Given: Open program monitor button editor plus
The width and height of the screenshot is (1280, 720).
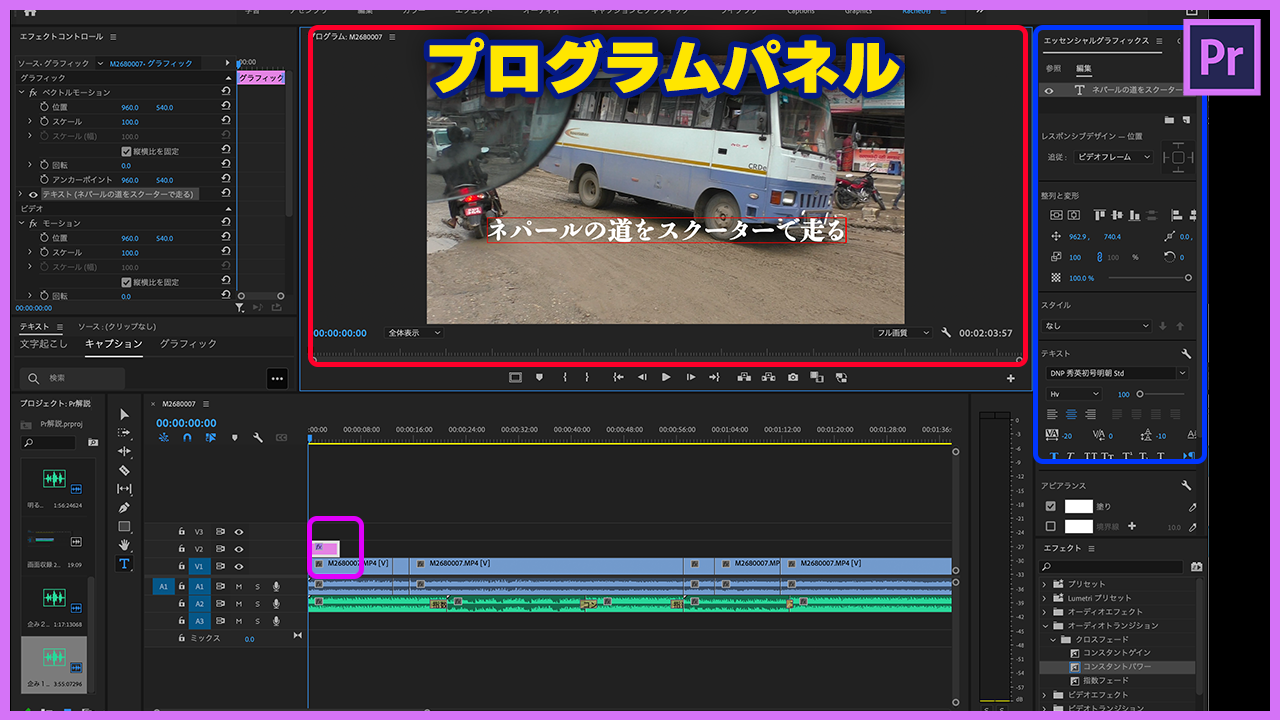Looking at the screenshot, I should 1011,379.
